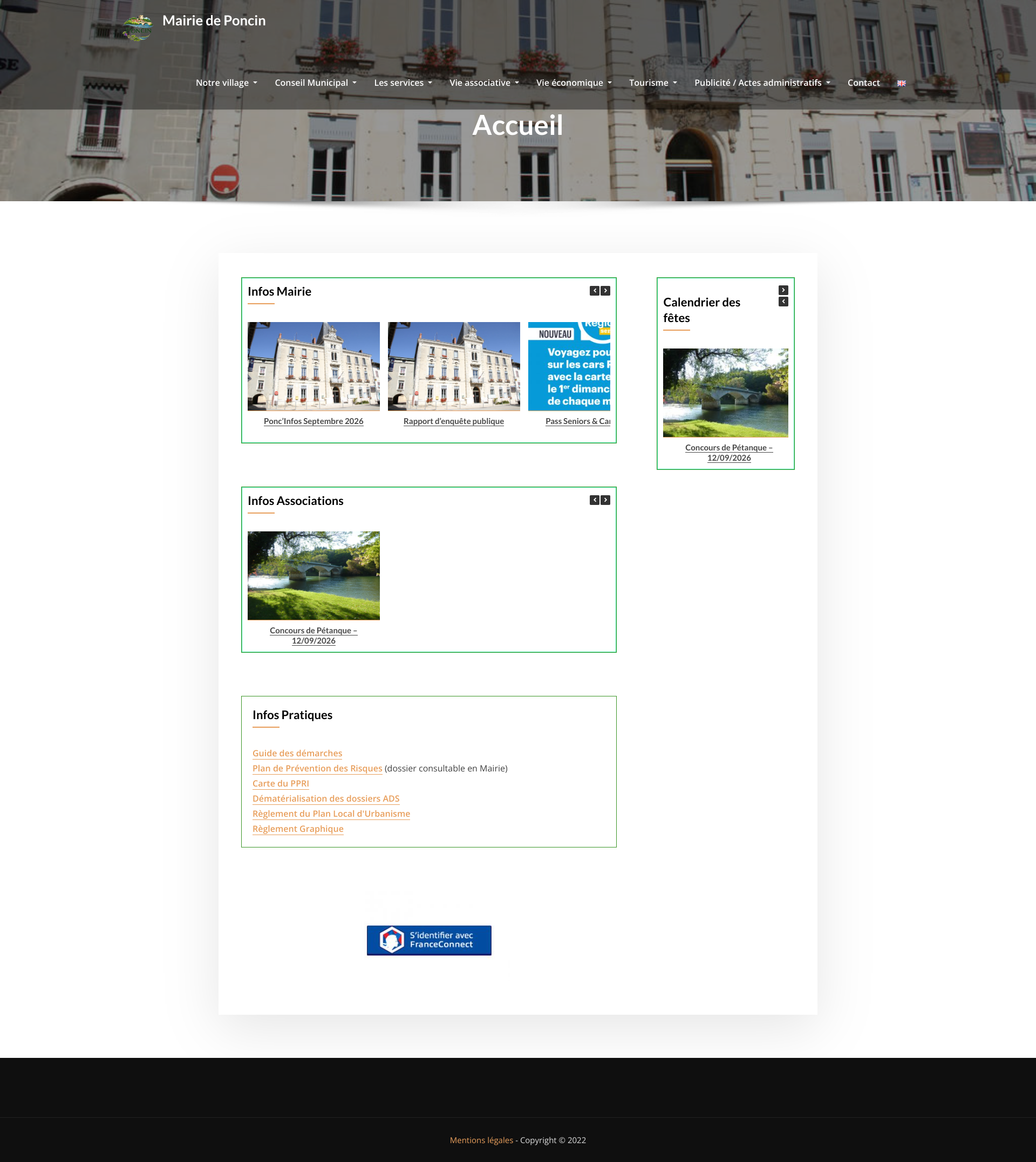
Task: Click the blue NOUVEAU Voyagez banner thumbnail
Action: click(x=569, y=366)
